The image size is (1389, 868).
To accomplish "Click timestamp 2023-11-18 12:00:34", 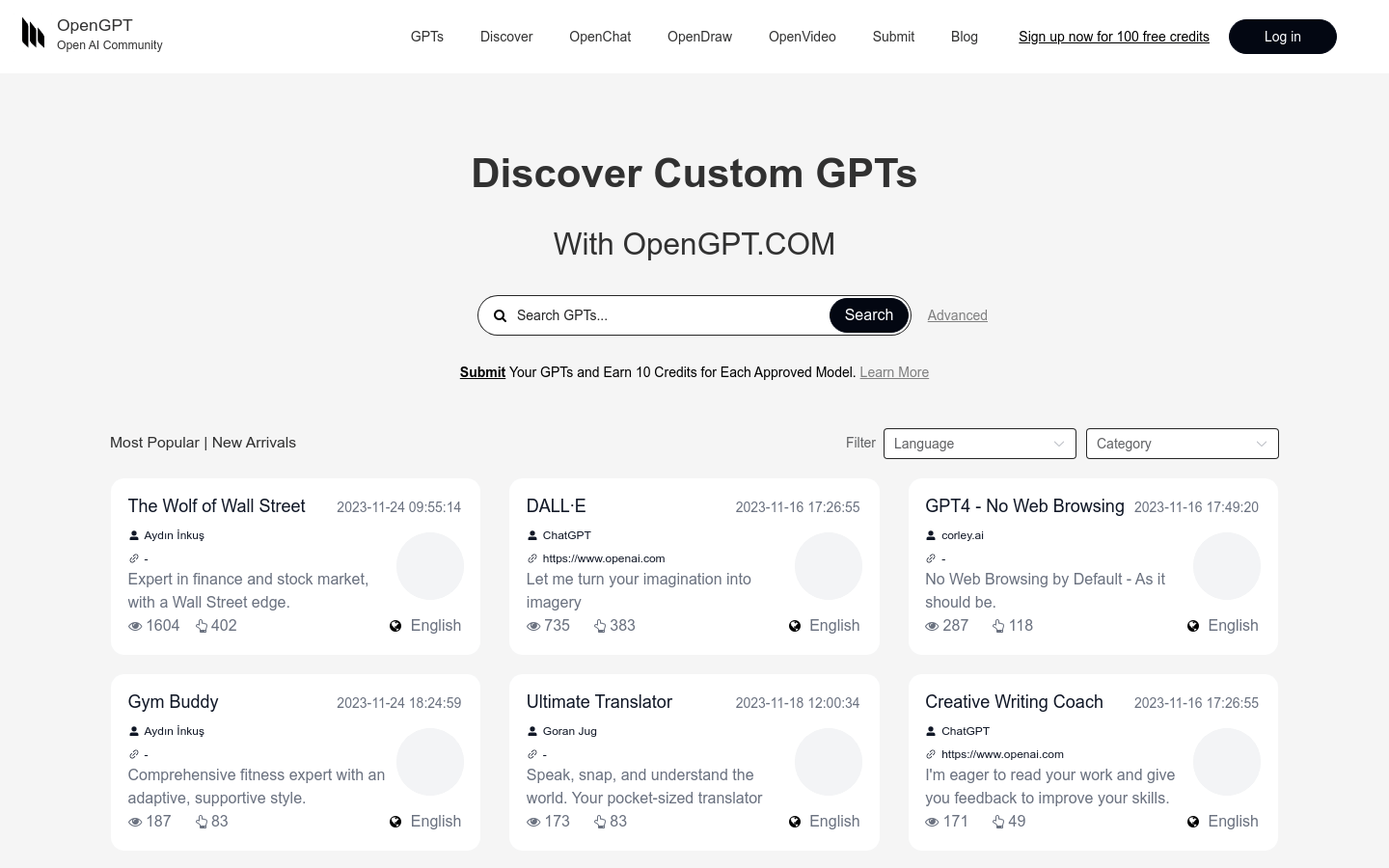I will 798,703.
